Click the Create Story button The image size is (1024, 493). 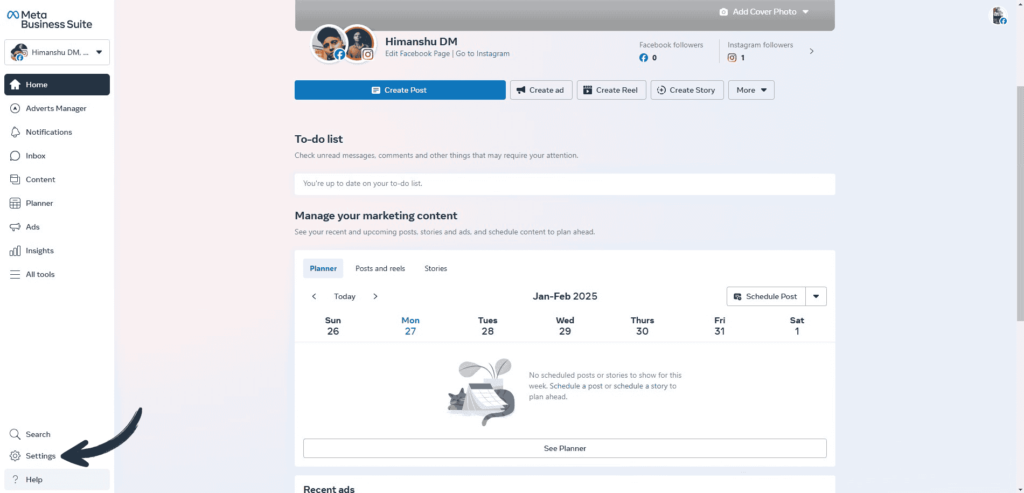pyautogui.click(x=687, y=90)
